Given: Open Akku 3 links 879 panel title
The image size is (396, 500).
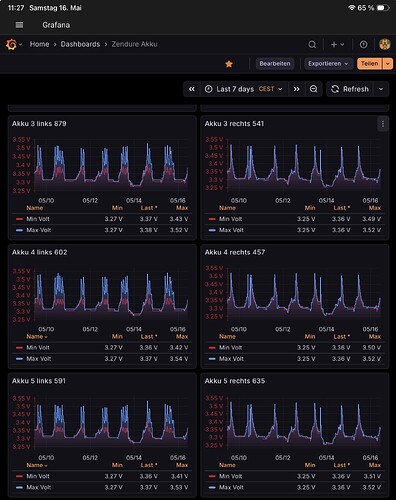Looking at the screenshot, I should [x=39, y=124].
